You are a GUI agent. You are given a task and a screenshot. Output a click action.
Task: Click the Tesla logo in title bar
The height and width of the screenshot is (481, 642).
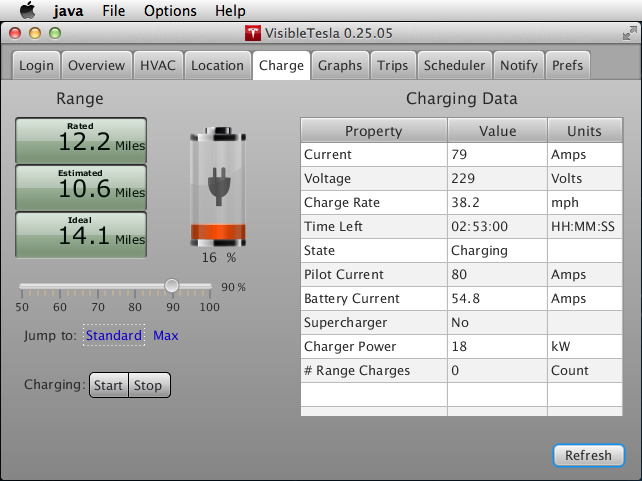coord(253,33)
